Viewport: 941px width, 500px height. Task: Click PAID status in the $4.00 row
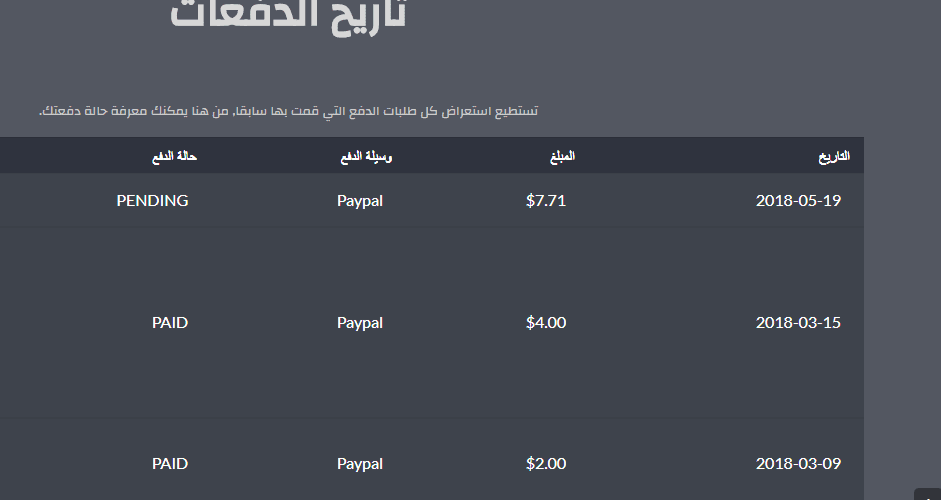(x=170, y=322)
